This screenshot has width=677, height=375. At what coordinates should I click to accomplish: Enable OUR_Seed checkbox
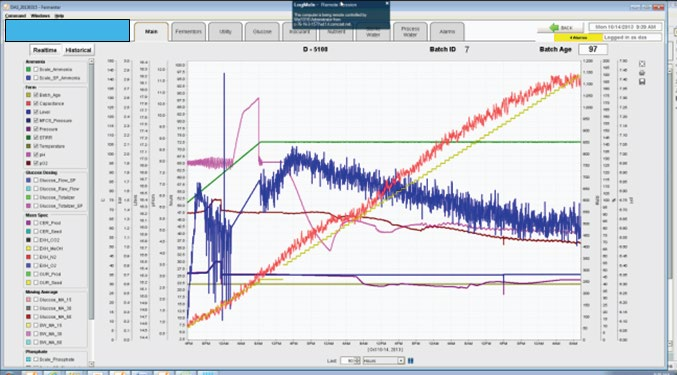tap(36, 283)
